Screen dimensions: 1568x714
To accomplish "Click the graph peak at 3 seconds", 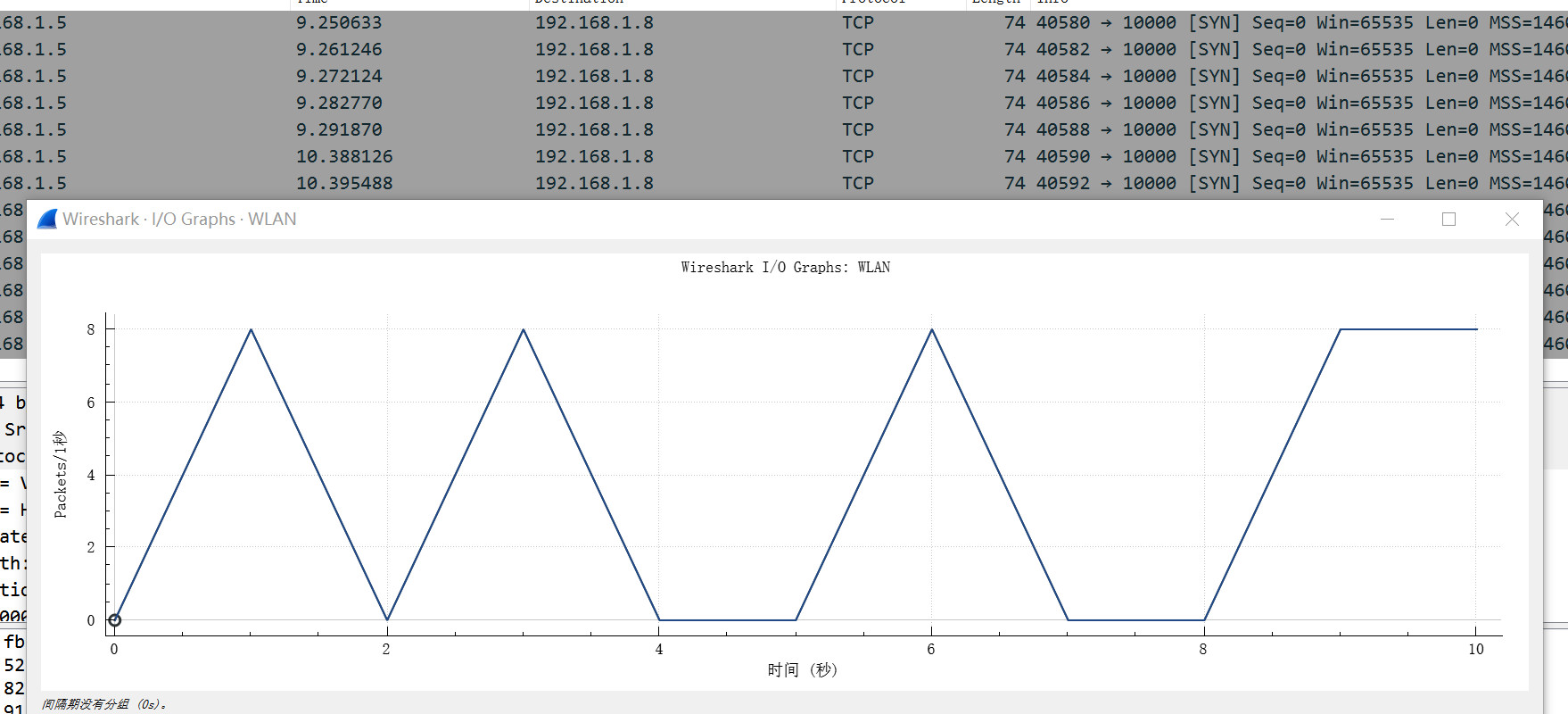I will 524,329.
